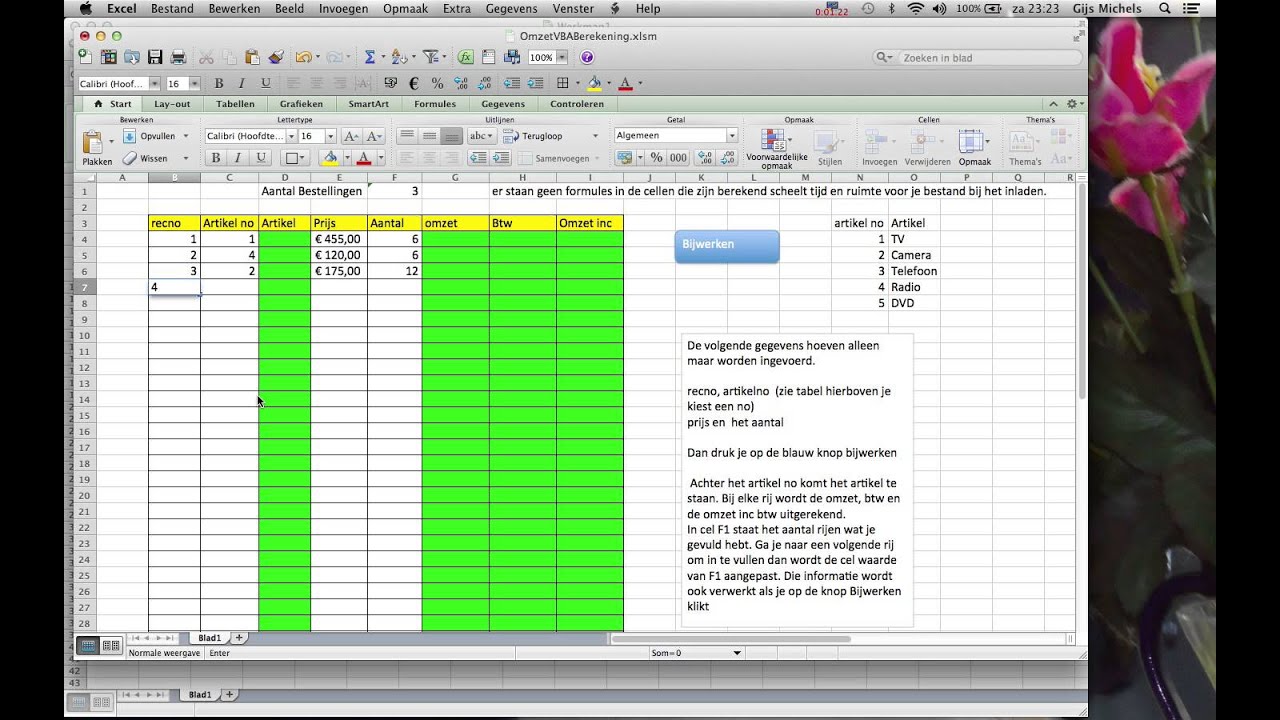
Task: Open the template gallery icon
Action: (108, 57)
